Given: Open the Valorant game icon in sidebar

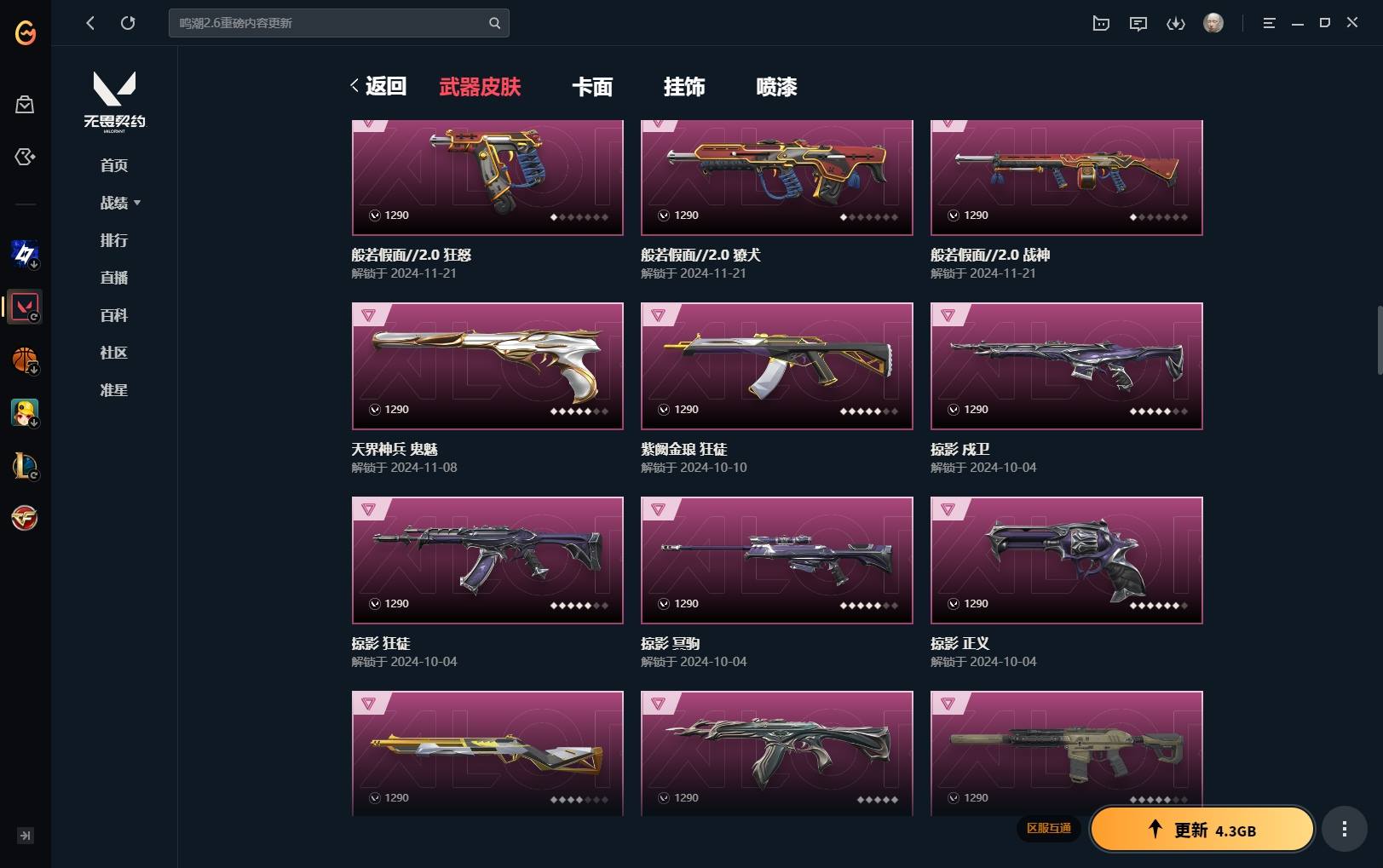Looking at the screenshot, I should tap(25, 307).
